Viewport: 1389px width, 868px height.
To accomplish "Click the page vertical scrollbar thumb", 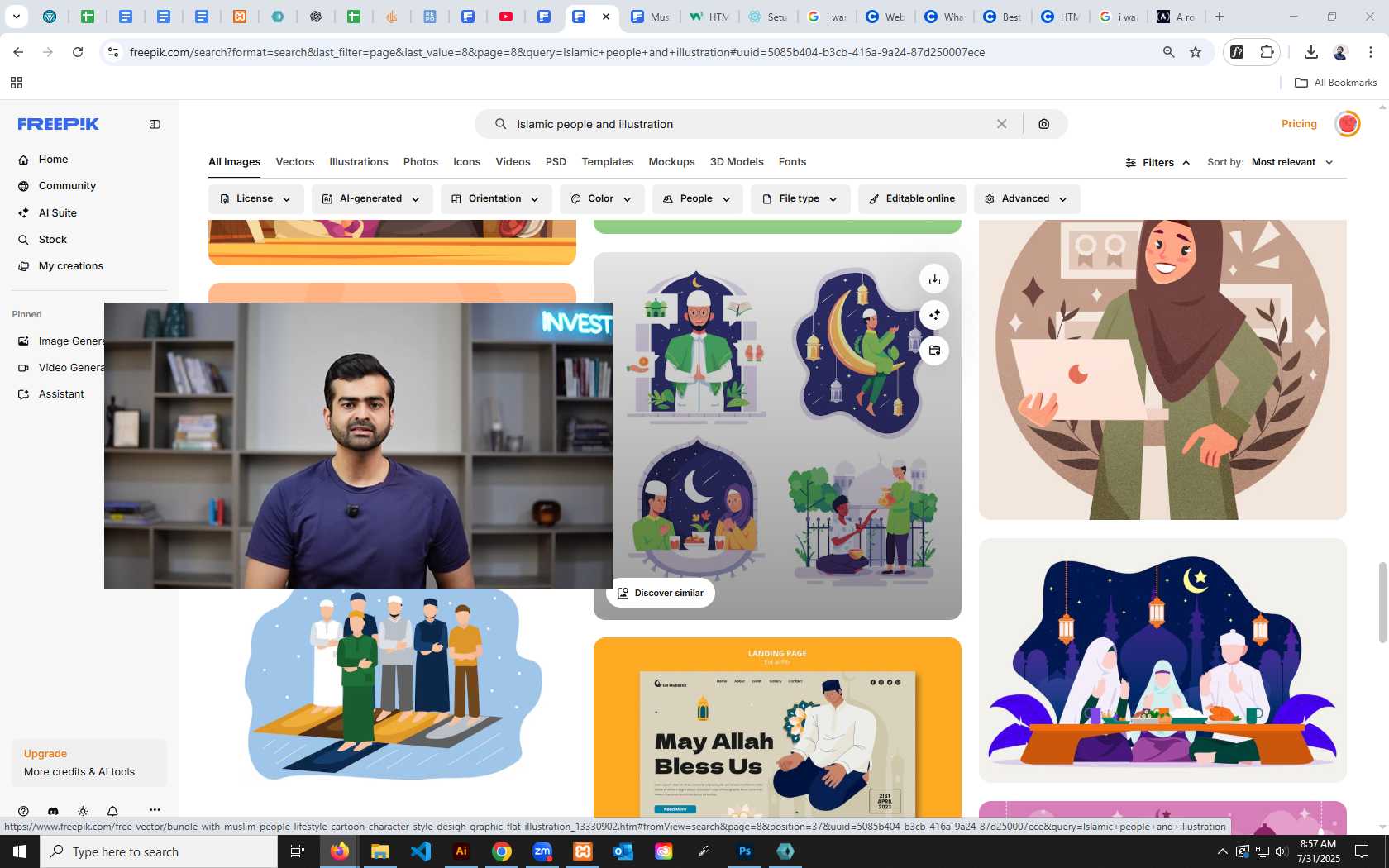I will point(1382,602).
